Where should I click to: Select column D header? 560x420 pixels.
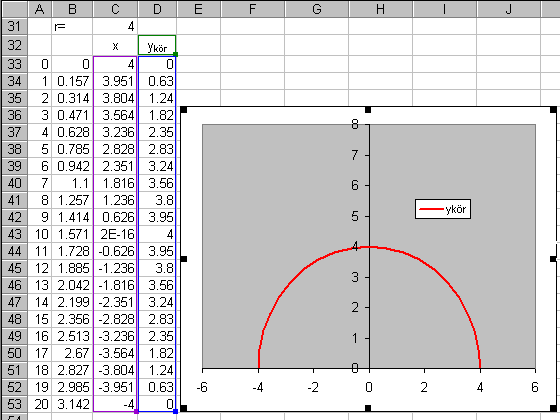[157, 9]
